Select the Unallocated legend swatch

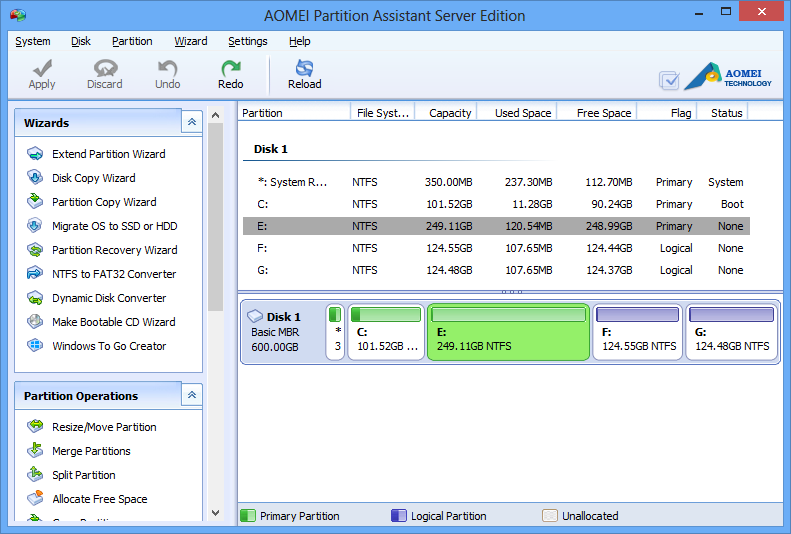pyautogui.click(x=550, y=515)
